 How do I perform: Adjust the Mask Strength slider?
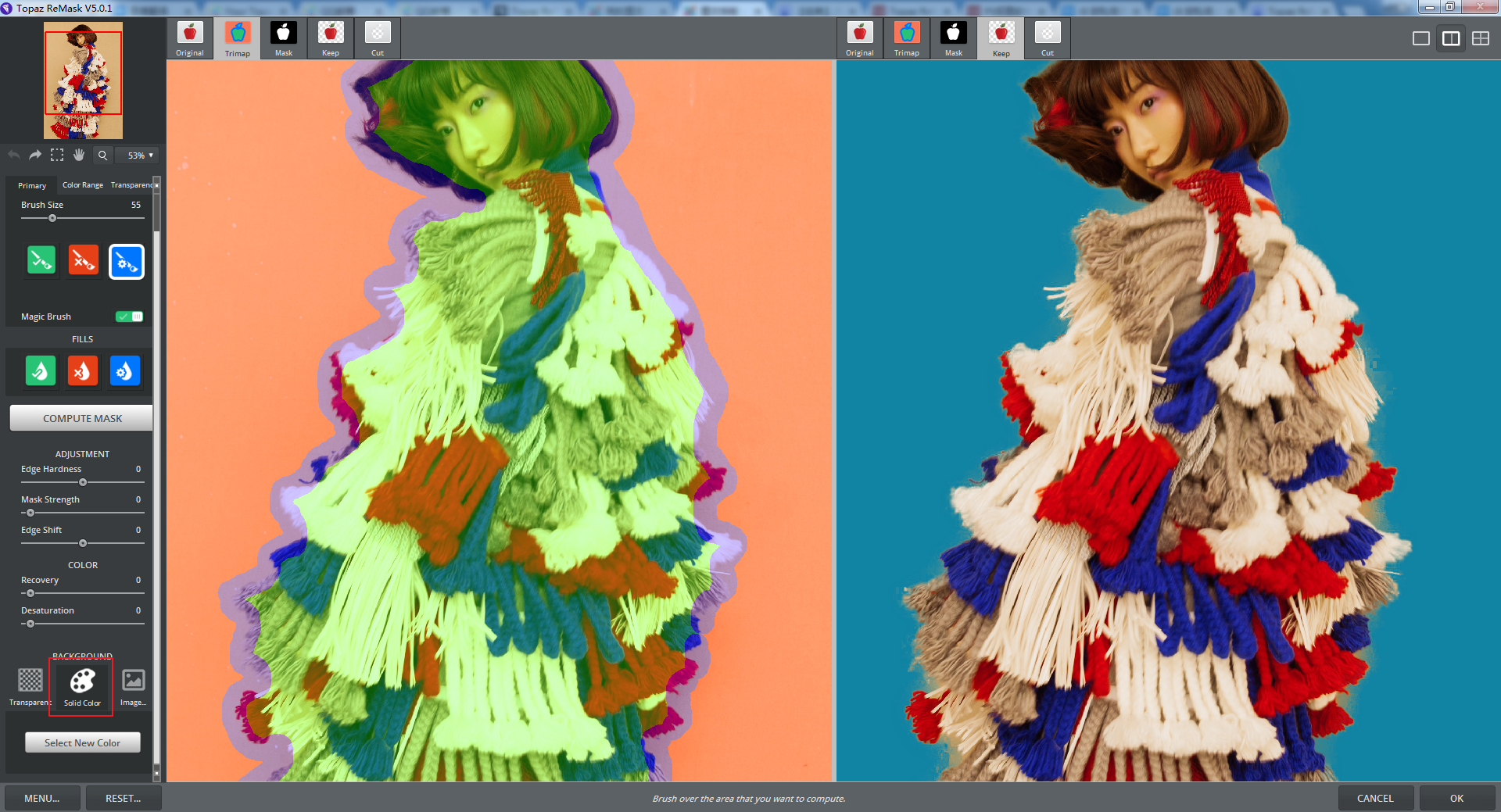click(x=82, y=513)
